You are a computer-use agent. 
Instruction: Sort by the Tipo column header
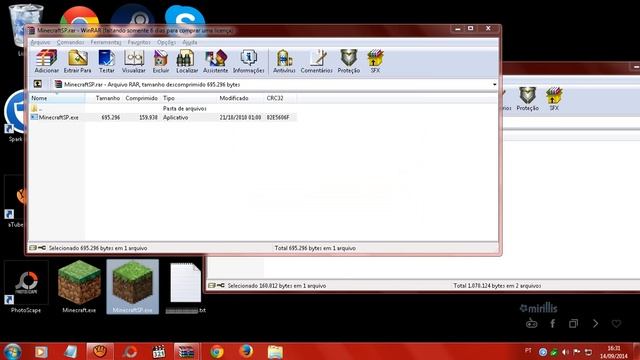click(189, 98)
